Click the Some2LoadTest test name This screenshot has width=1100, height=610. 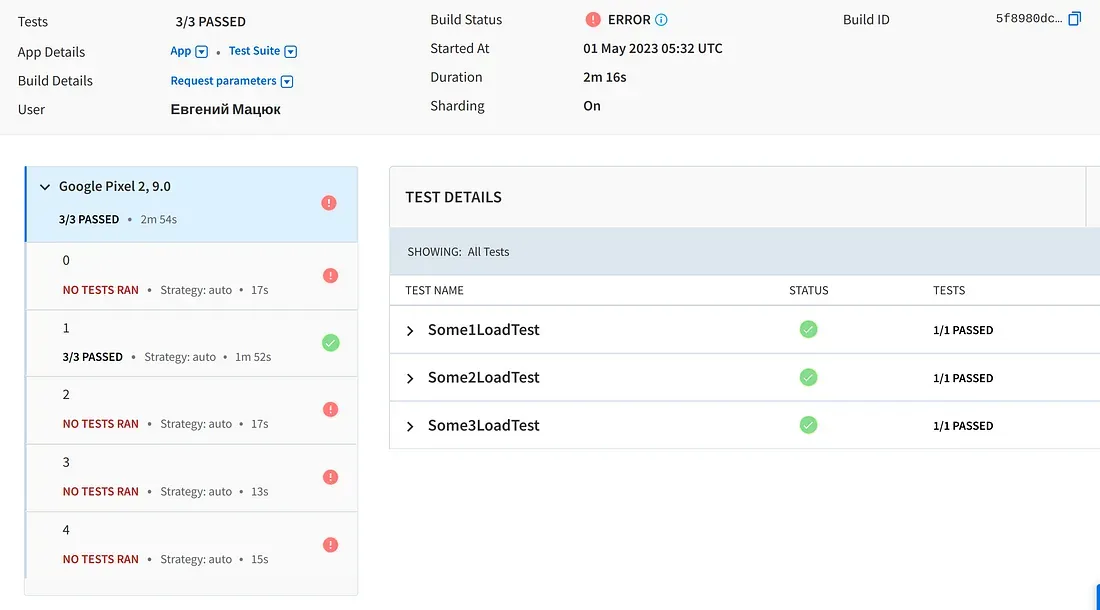pos(483,377)
